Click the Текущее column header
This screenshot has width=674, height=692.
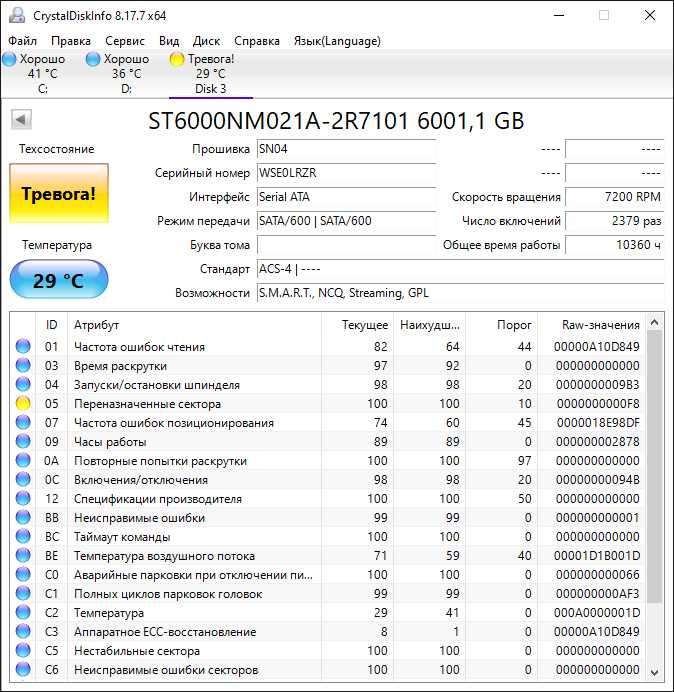pyautogui.click(x=358, y=325)
